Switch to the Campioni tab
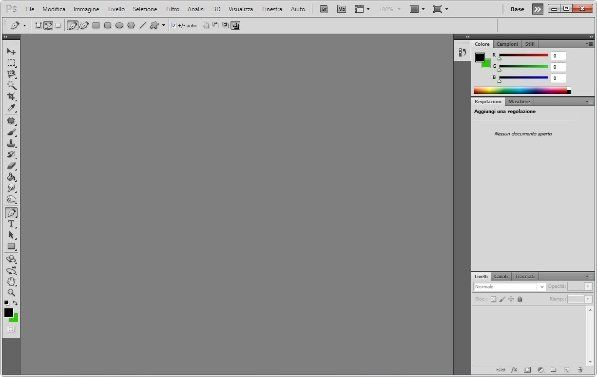Image resolution: width=597 pixels, height=377 pixels. coord(507,44)
